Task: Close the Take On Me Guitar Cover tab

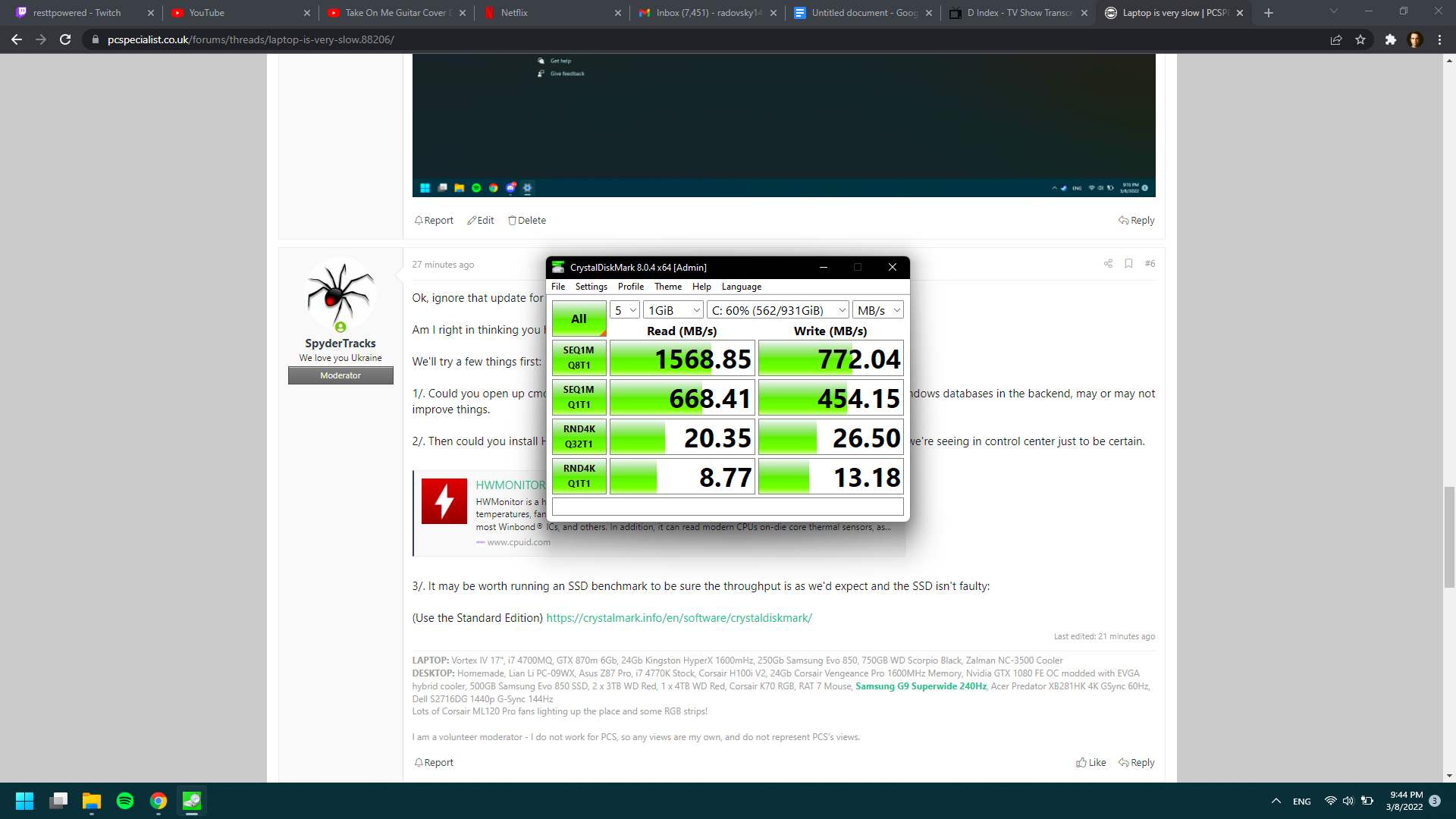Action: click(463, 13)
